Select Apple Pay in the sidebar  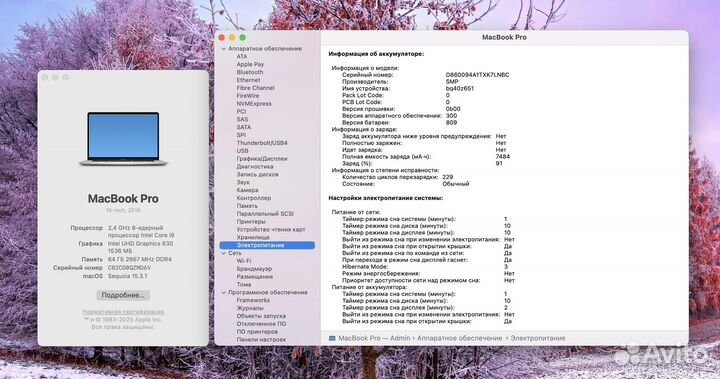250,64
